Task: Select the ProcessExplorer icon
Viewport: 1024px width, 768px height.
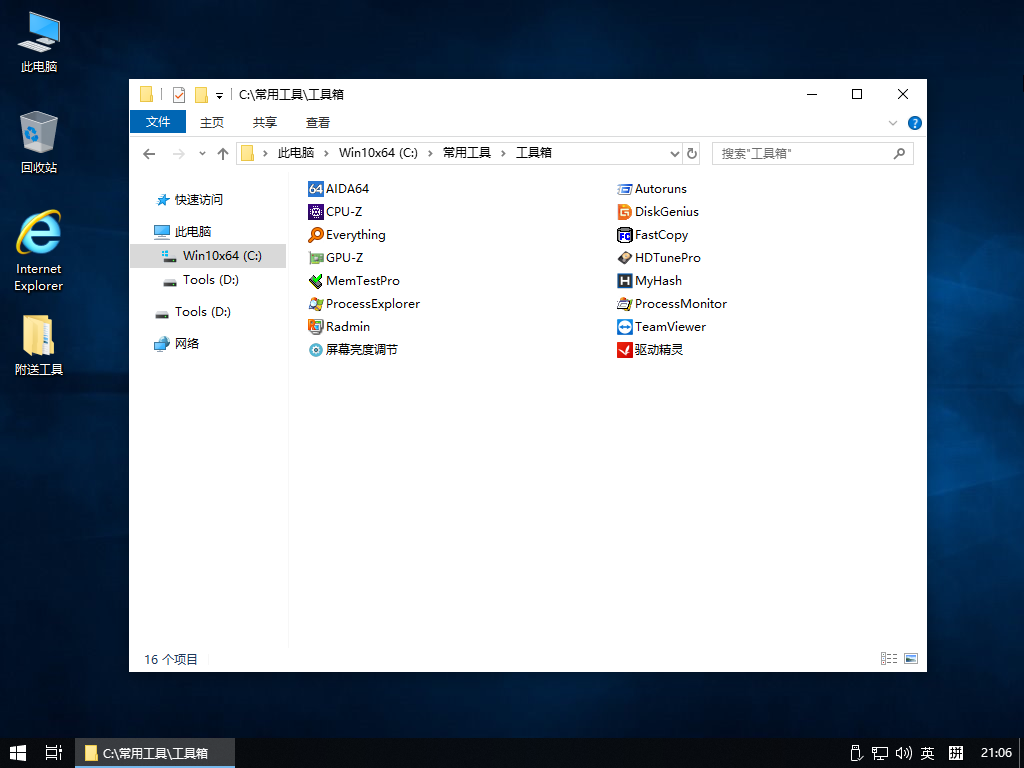Action: coord(315,304)
